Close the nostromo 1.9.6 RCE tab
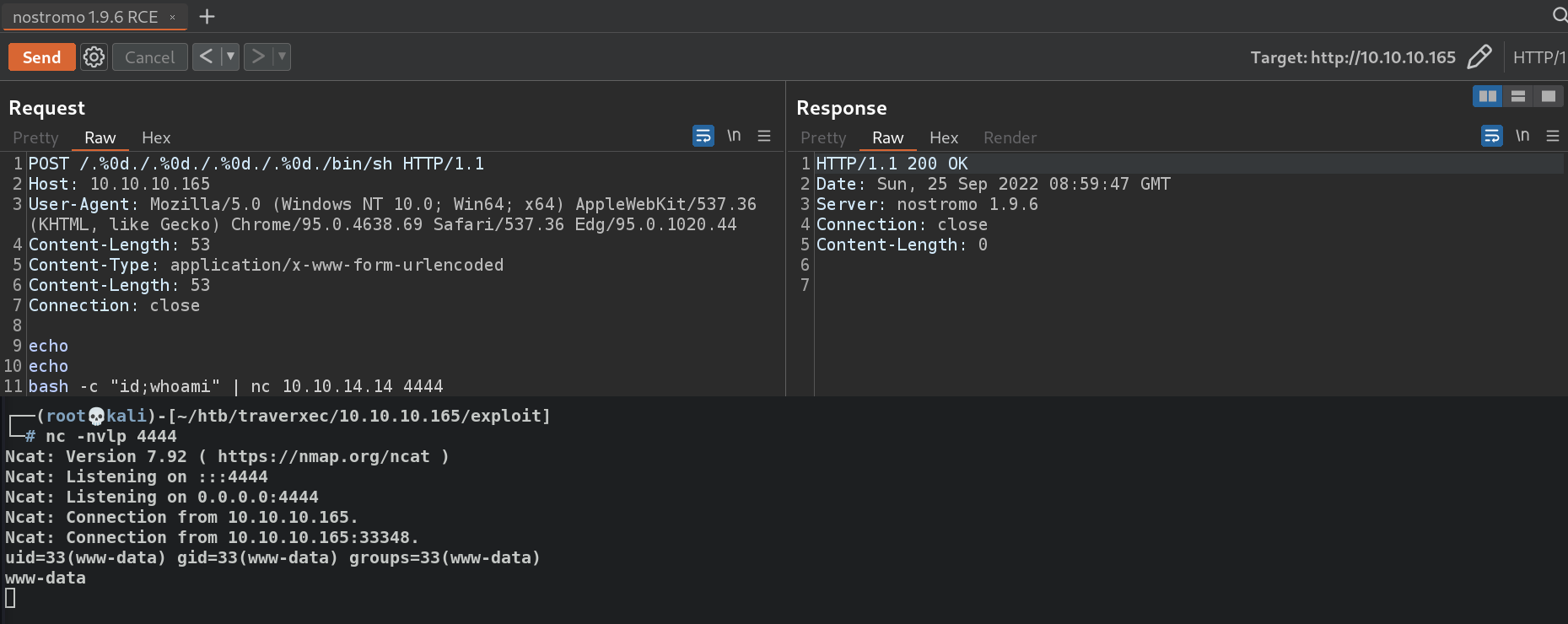1568x624 pixels. tap(172, 17)
